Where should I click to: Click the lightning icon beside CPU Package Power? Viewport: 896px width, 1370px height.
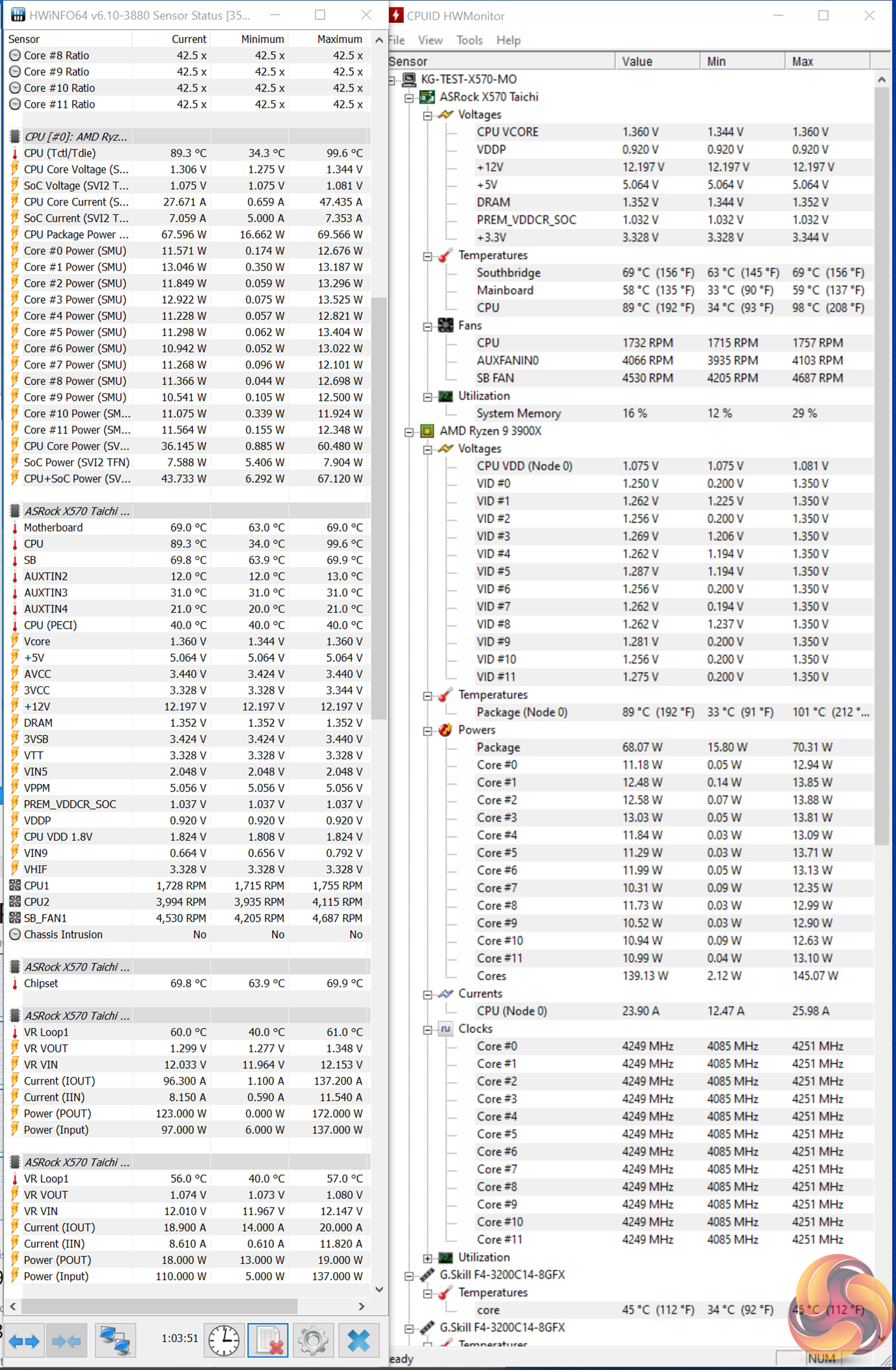click(x=15, y=235)
